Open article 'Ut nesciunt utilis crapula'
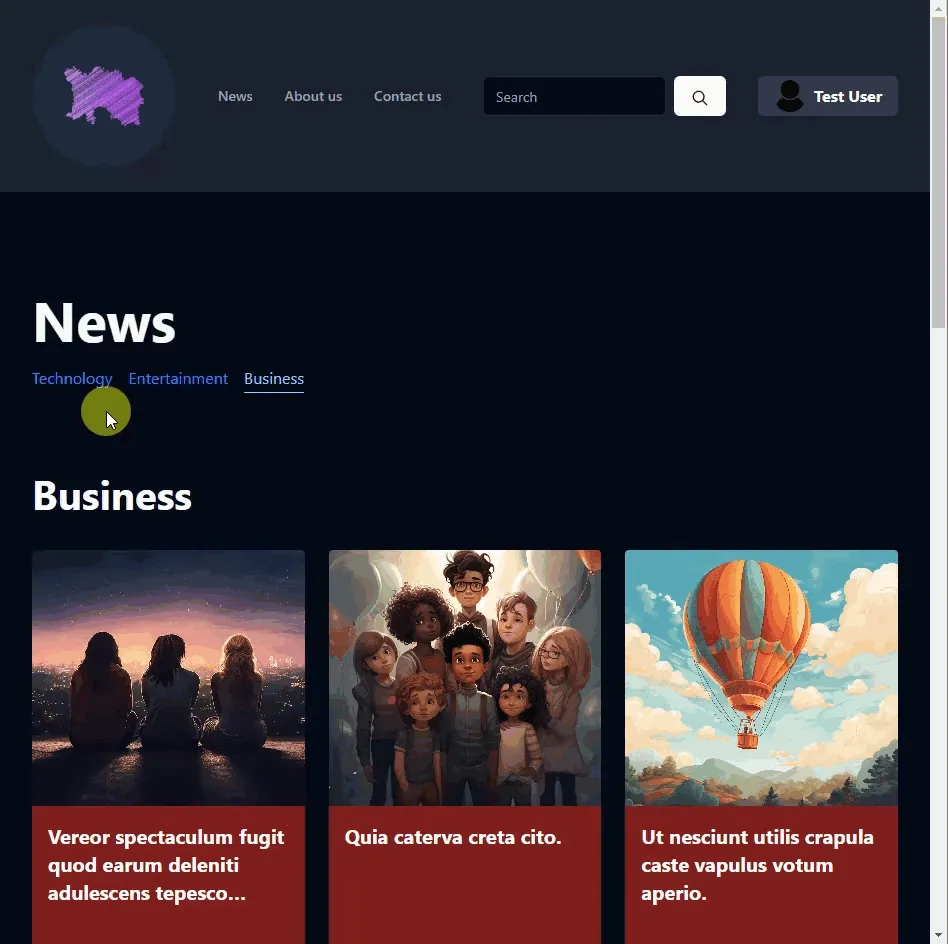Screen dimensions: 948x944 click(x=757, y=865)
